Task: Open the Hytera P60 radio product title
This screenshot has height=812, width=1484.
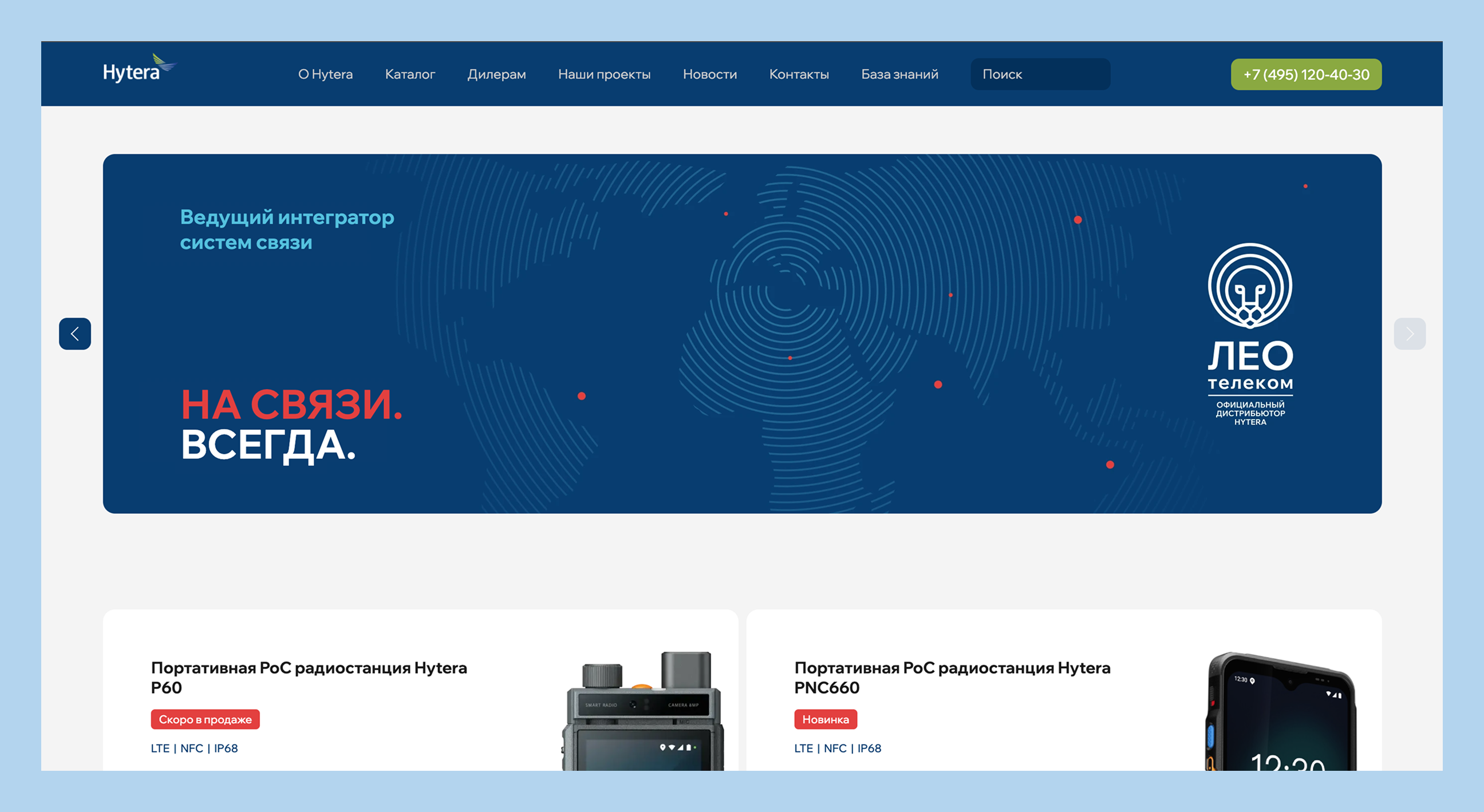Action: (x=309, y=678)
